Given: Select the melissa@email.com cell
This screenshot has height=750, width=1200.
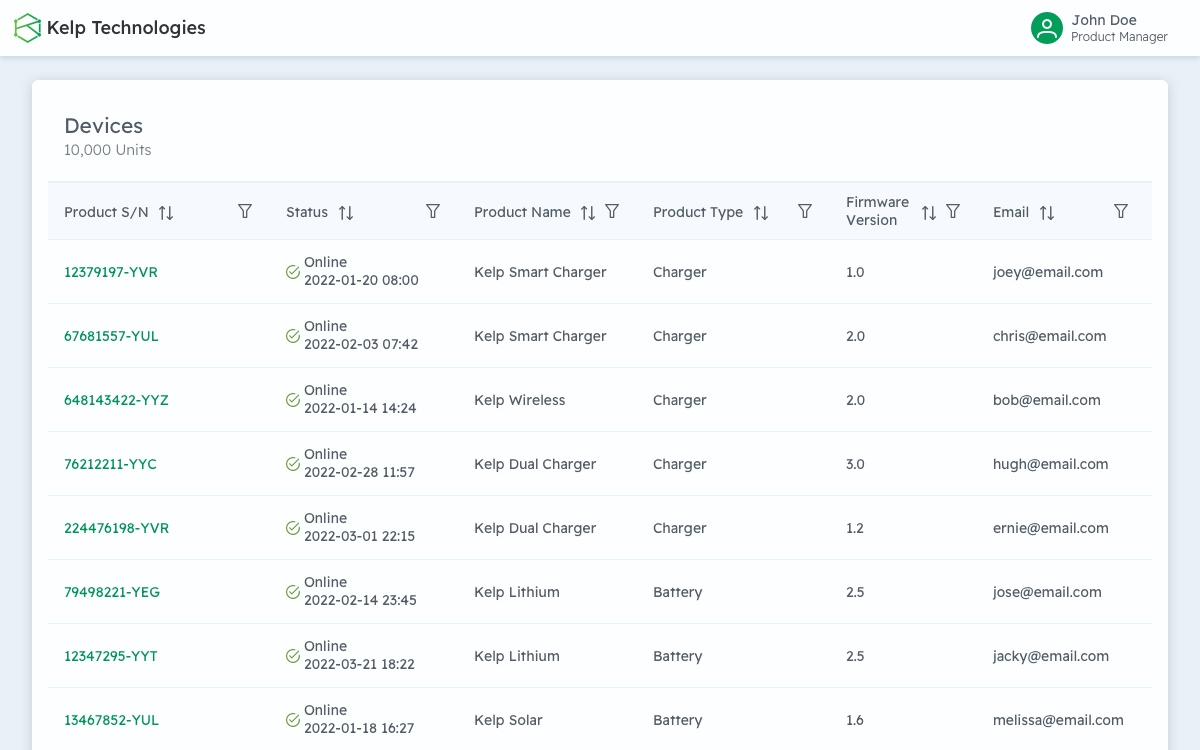Looking at the screenshot, I should click(x=1058, y=720).
